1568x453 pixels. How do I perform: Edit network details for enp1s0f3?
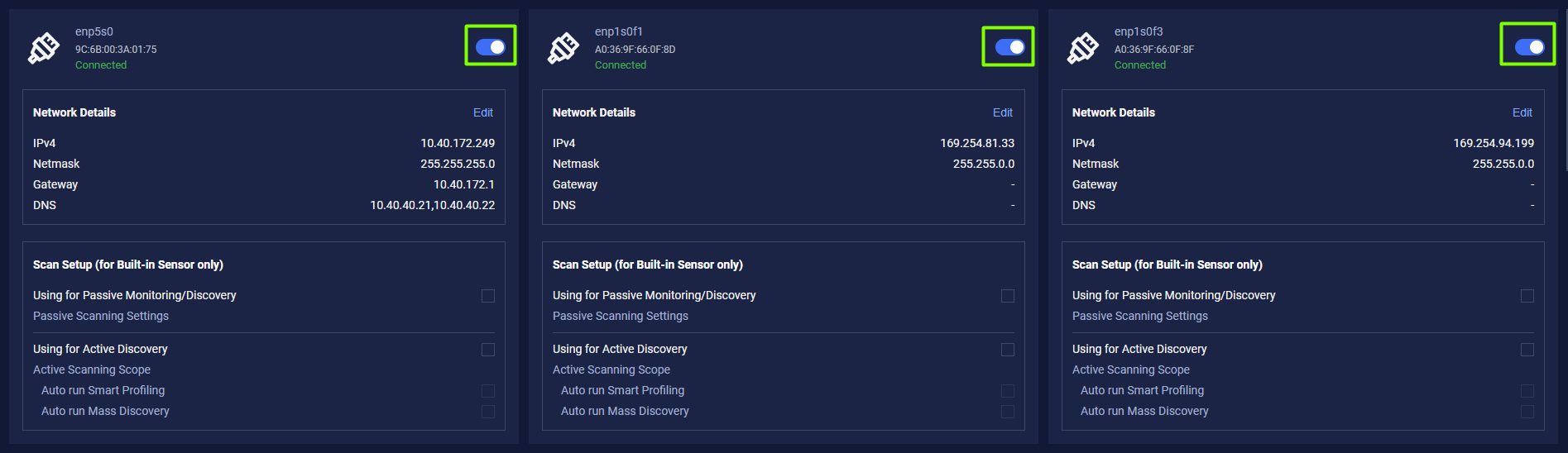[x=1522, y=112]
